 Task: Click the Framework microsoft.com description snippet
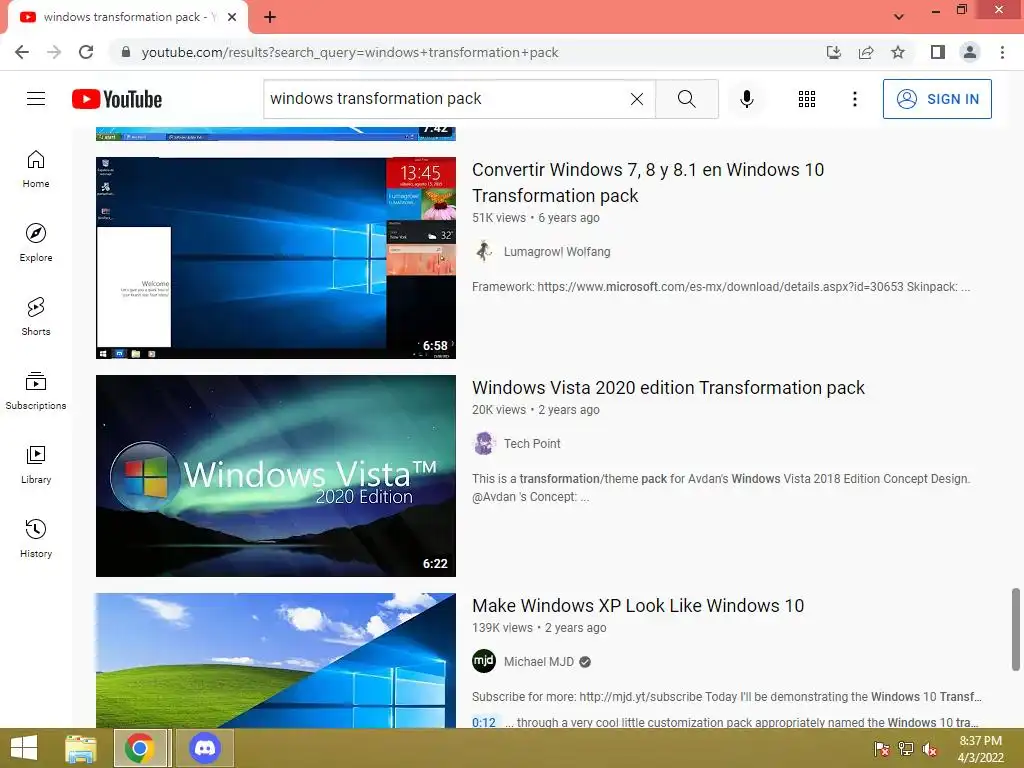click(721, 287)
